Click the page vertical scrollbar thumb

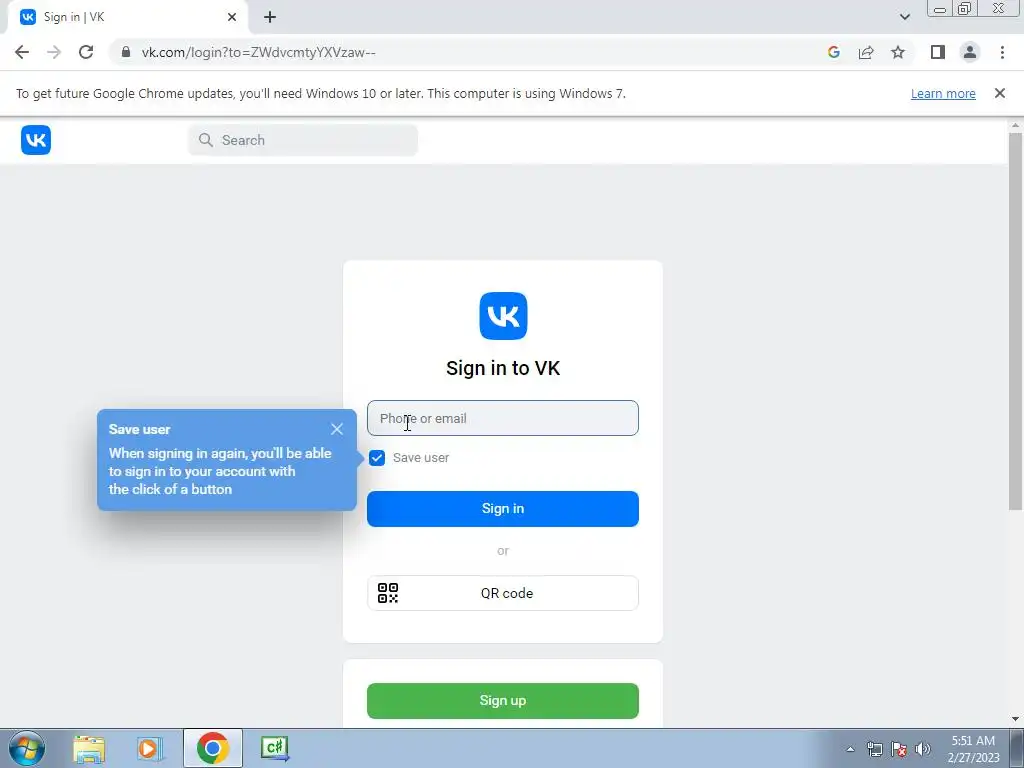(1015, 321)
